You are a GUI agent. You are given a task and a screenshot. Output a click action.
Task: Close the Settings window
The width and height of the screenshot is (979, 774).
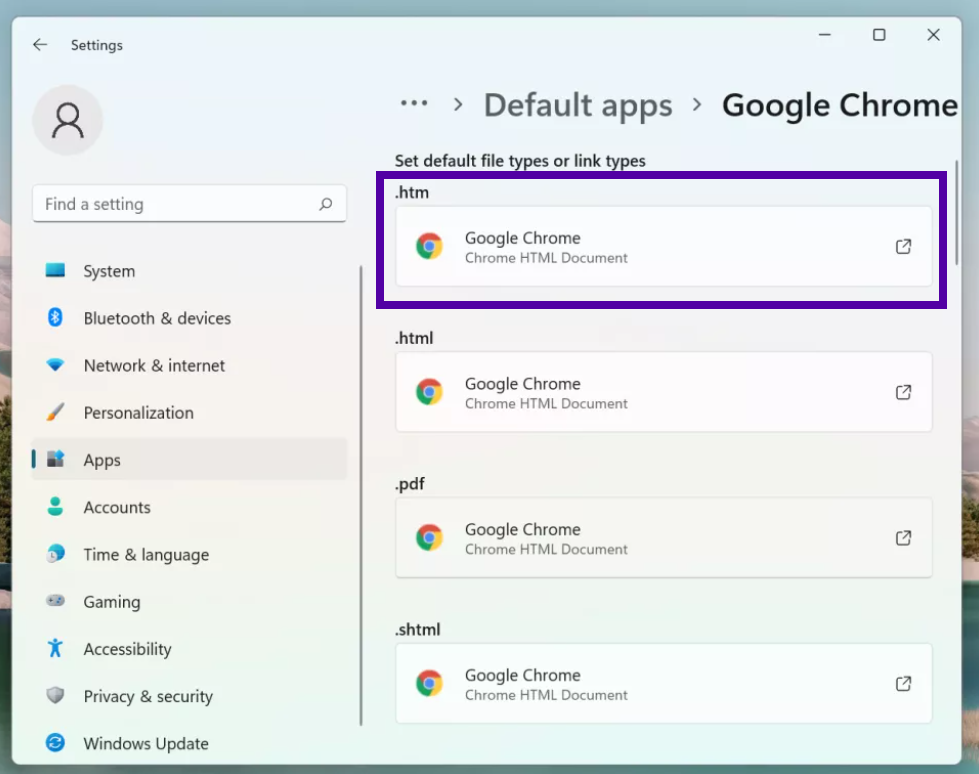coord(933,35)
